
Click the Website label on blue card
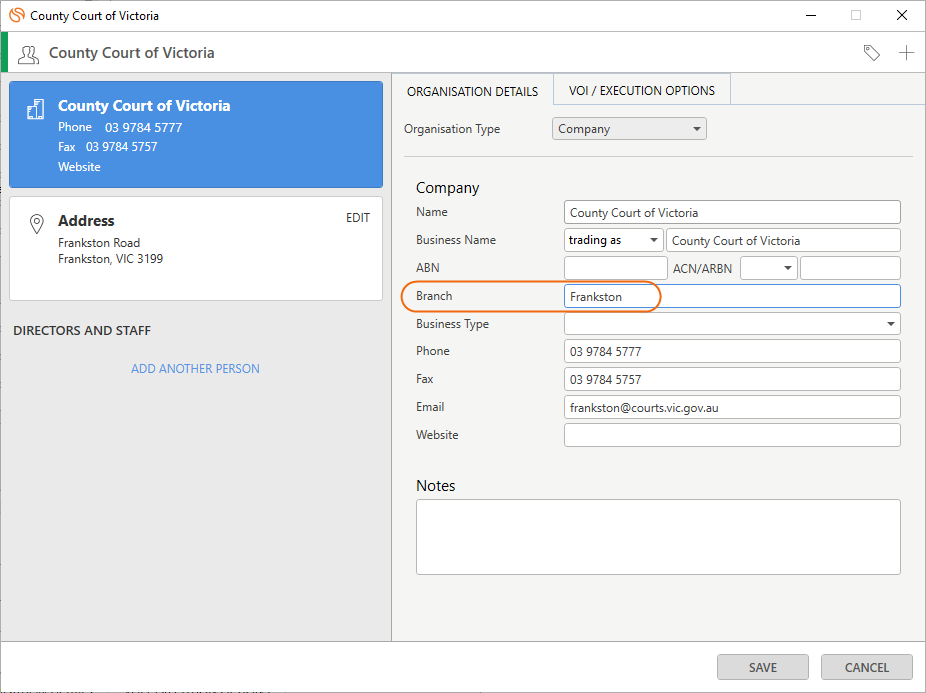(79, 167)
